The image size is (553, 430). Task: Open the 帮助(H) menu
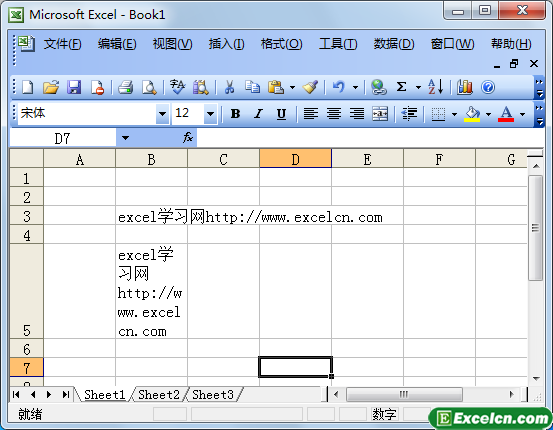pos(511,44)
